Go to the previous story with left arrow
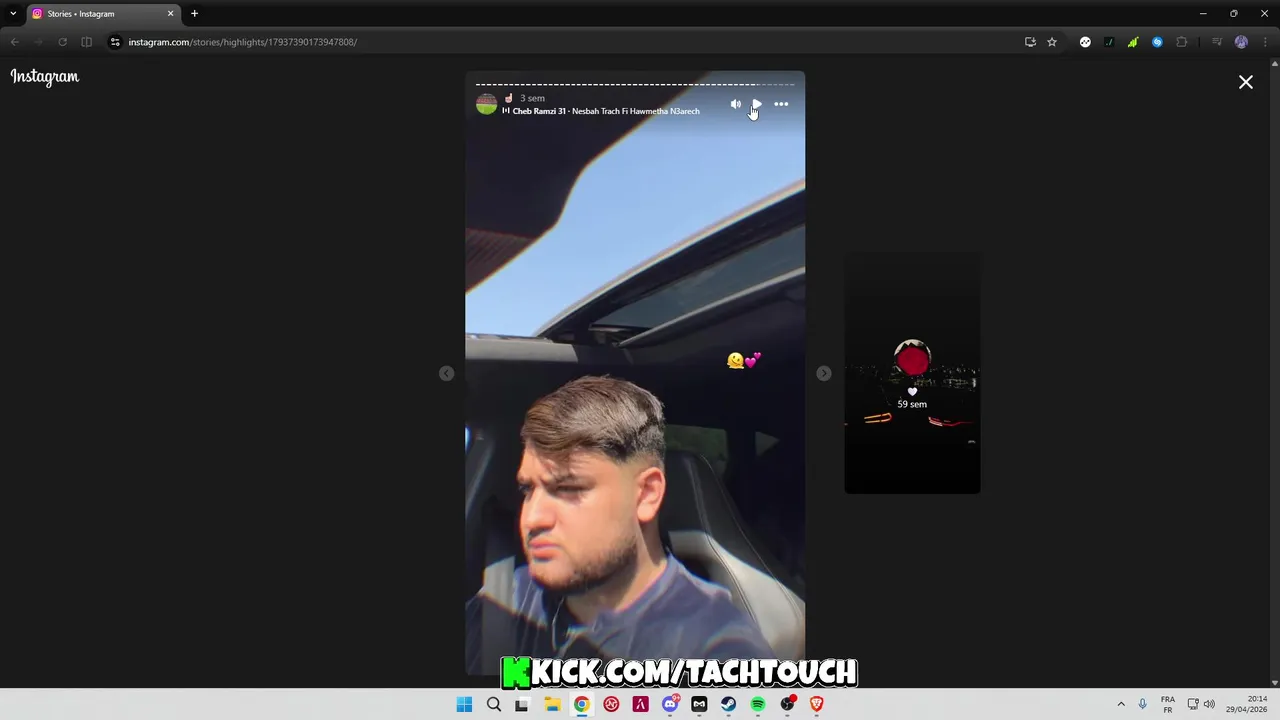The image size is (1280, 720). 446,373
